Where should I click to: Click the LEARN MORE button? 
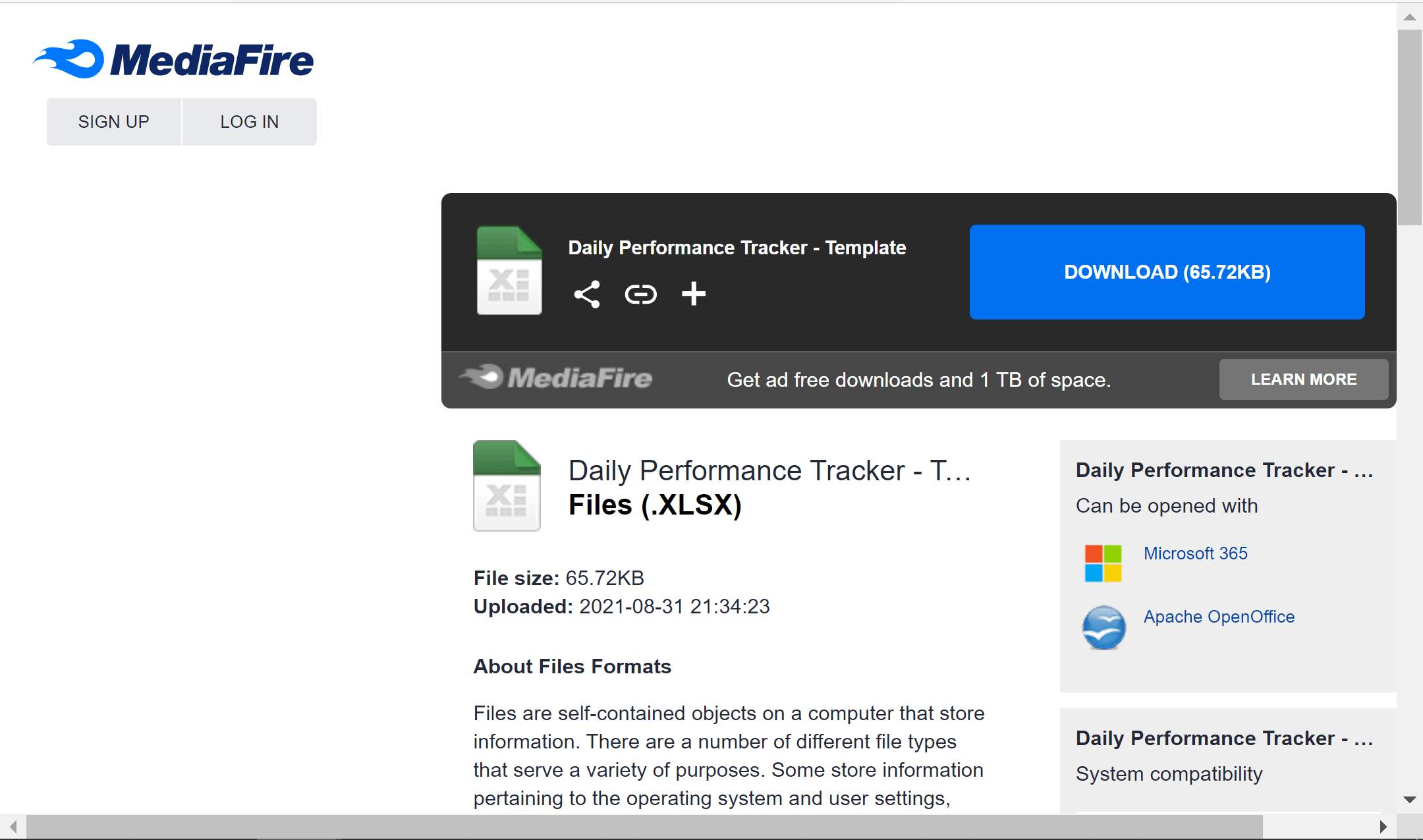1304,379
